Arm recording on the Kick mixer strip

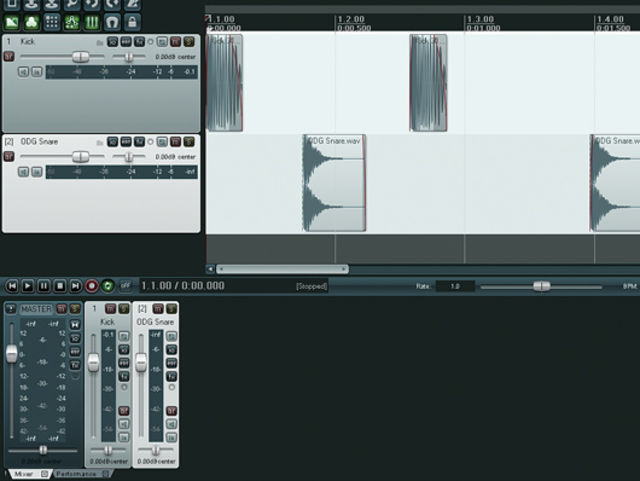pos(124,410)
